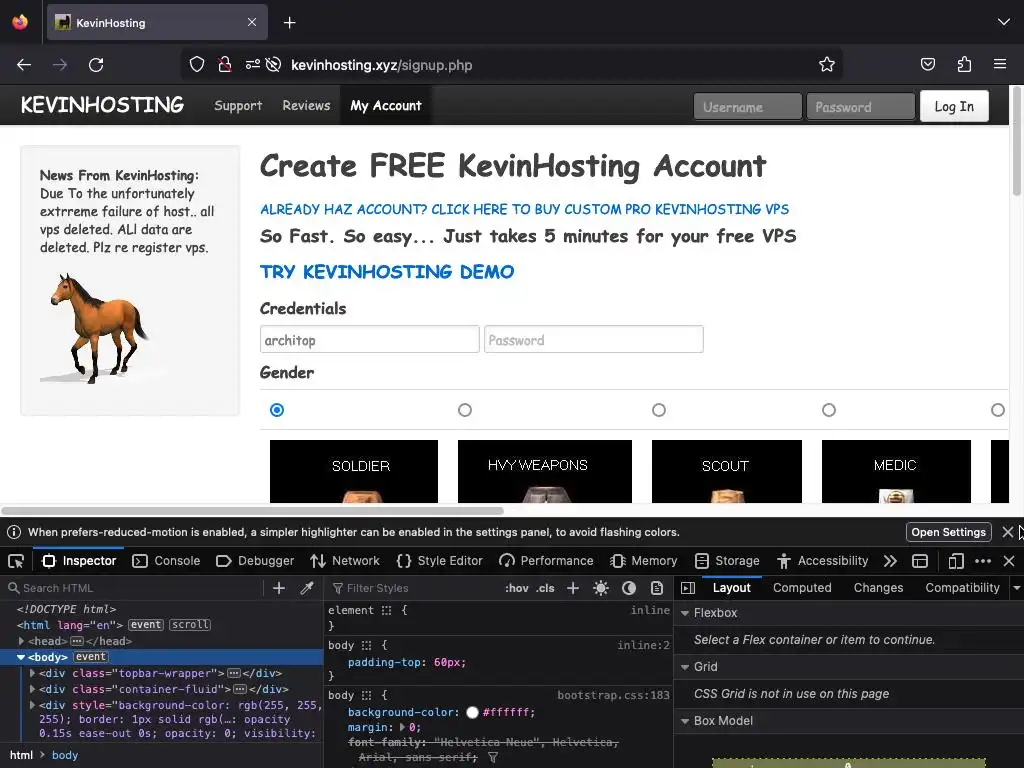
Task: Click the browser forward arrow
Action: click(60, 65)
